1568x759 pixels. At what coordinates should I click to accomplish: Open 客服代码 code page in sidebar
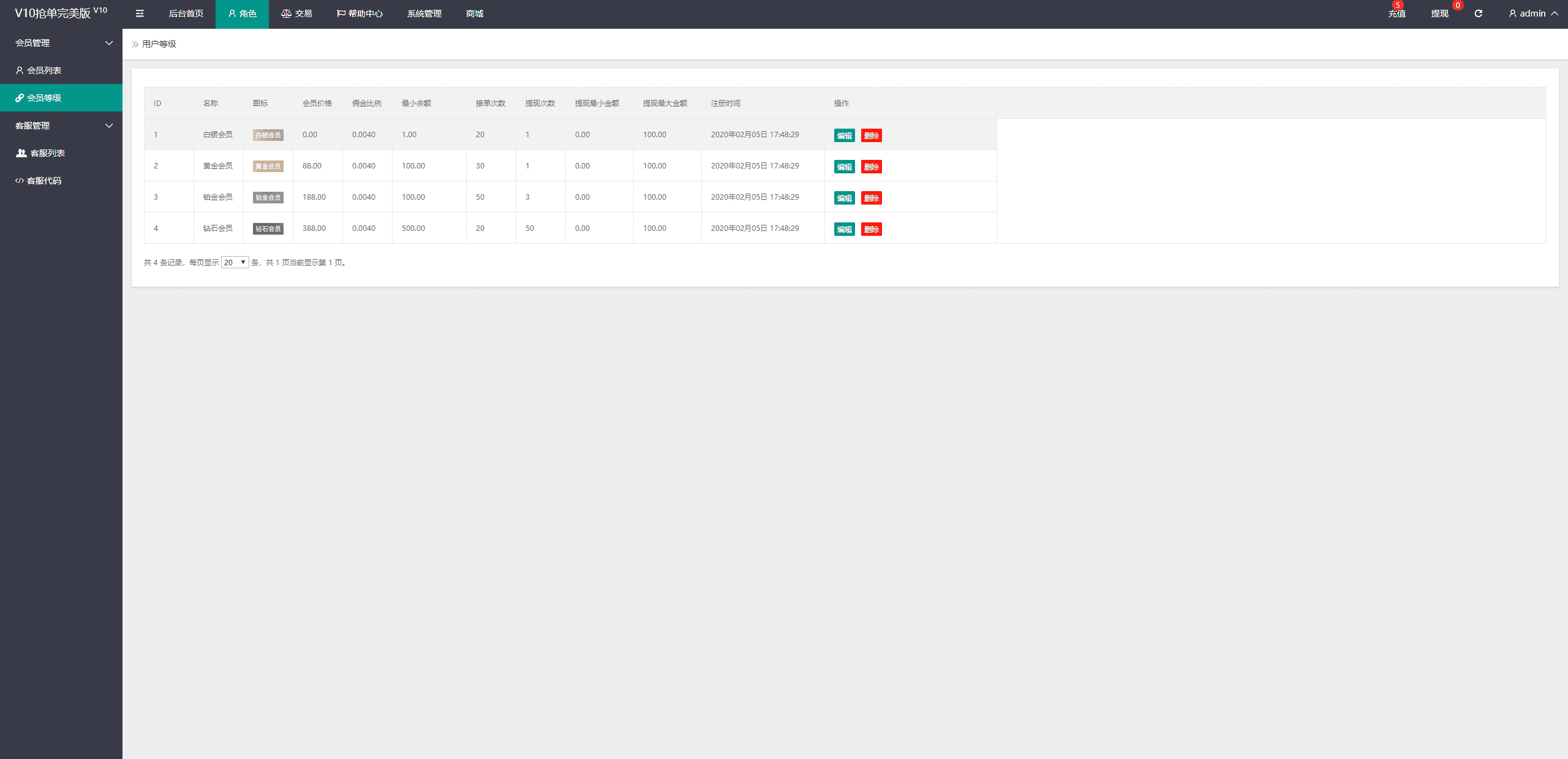(44, 181)
